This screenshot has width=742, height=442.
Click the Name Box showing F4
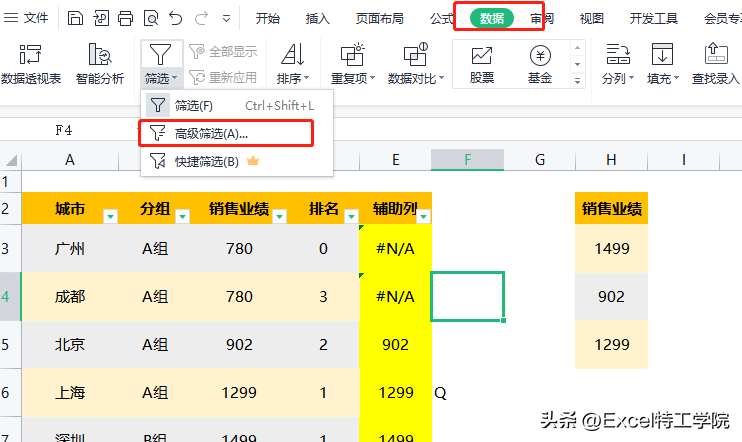64,130
